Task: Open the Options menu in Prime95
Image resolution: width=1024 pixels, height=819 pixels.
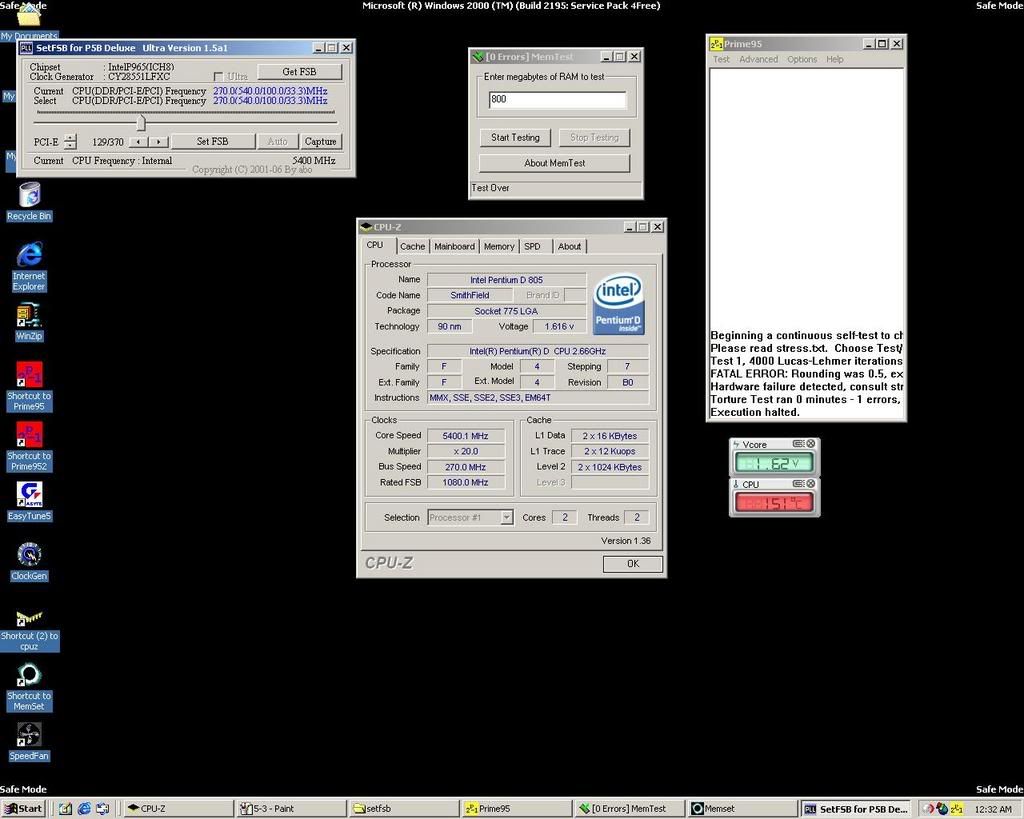Action: pyautogui.click(x=802, y=59)
